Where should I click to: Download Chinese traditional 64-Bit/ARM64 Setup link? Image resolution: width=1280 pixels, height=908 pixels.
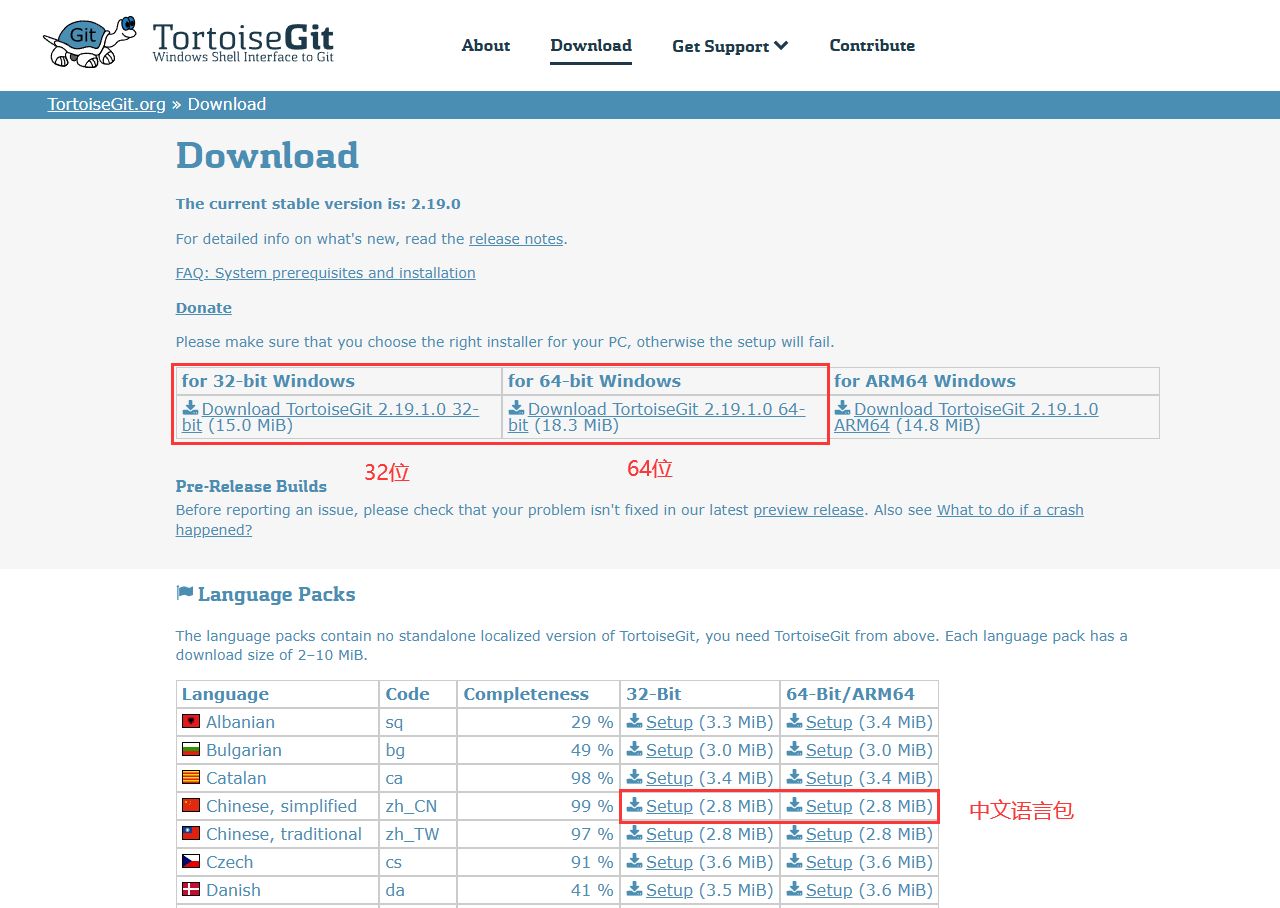pyautogui.click(x=829, y=834)
